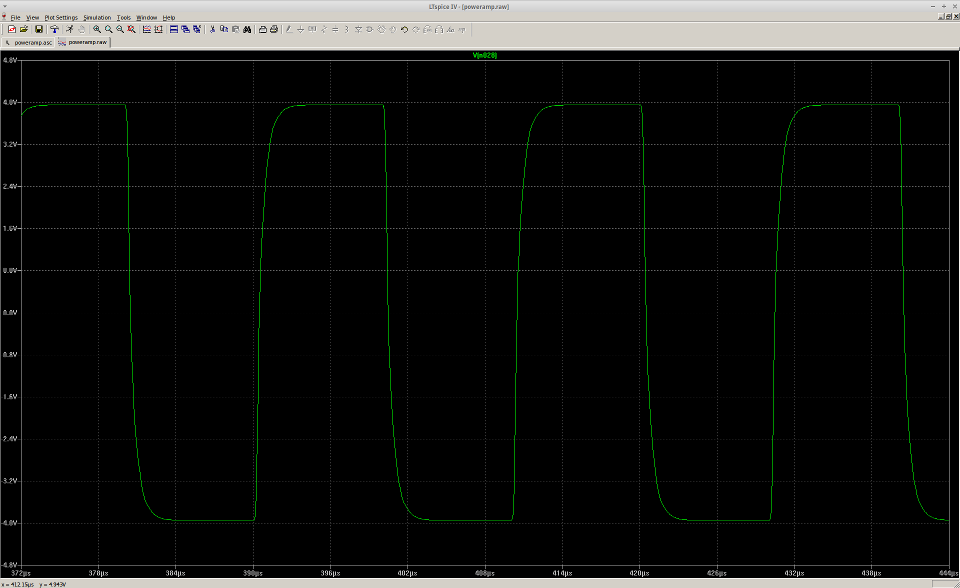960x588 pixels.
Task: Open the Simulation menu
Action: tap(97, 17)
